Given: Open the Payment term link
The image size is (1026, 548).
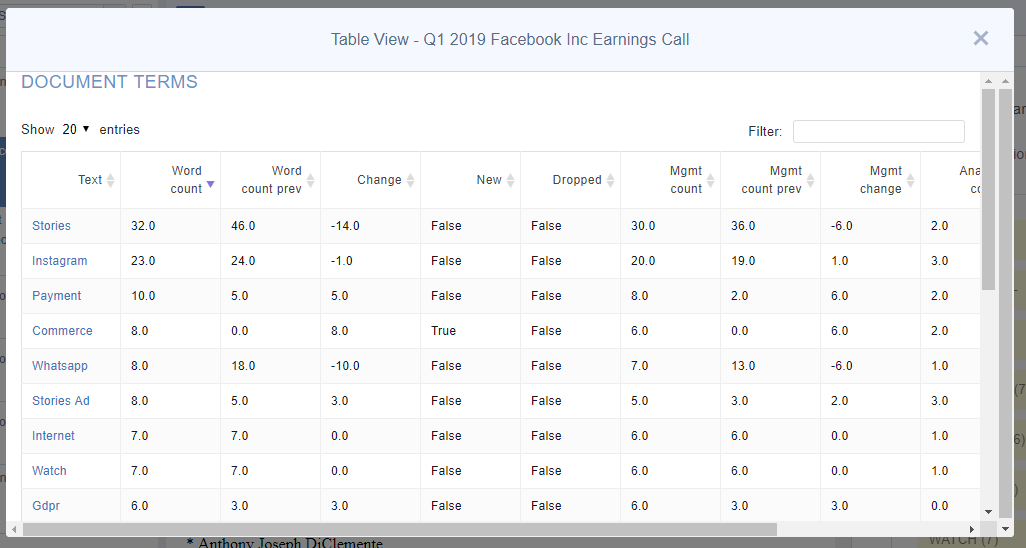Looking at the screenshot, I should tap(56, 296).
